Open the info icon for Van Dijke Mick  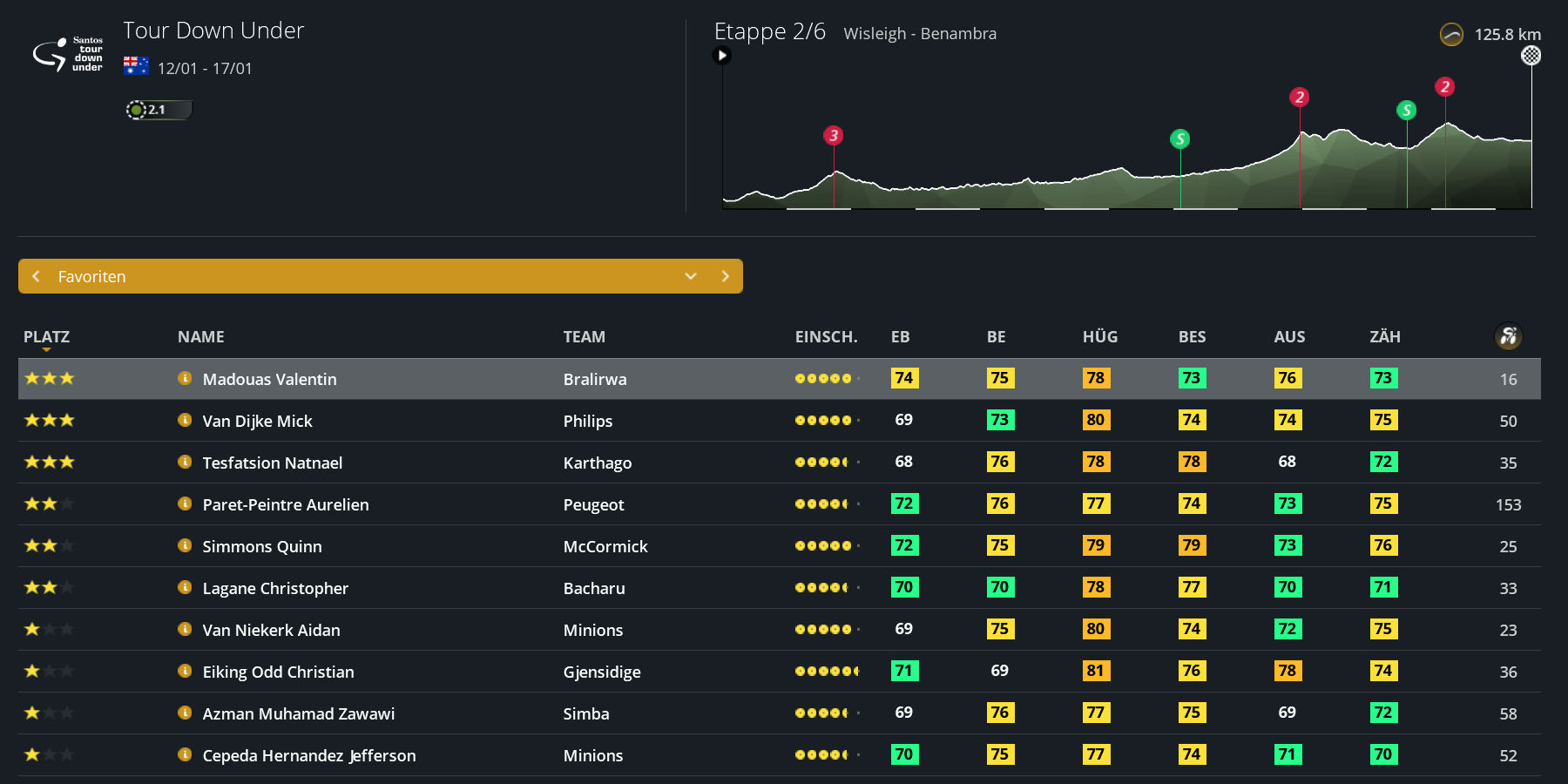click(185, 420)
